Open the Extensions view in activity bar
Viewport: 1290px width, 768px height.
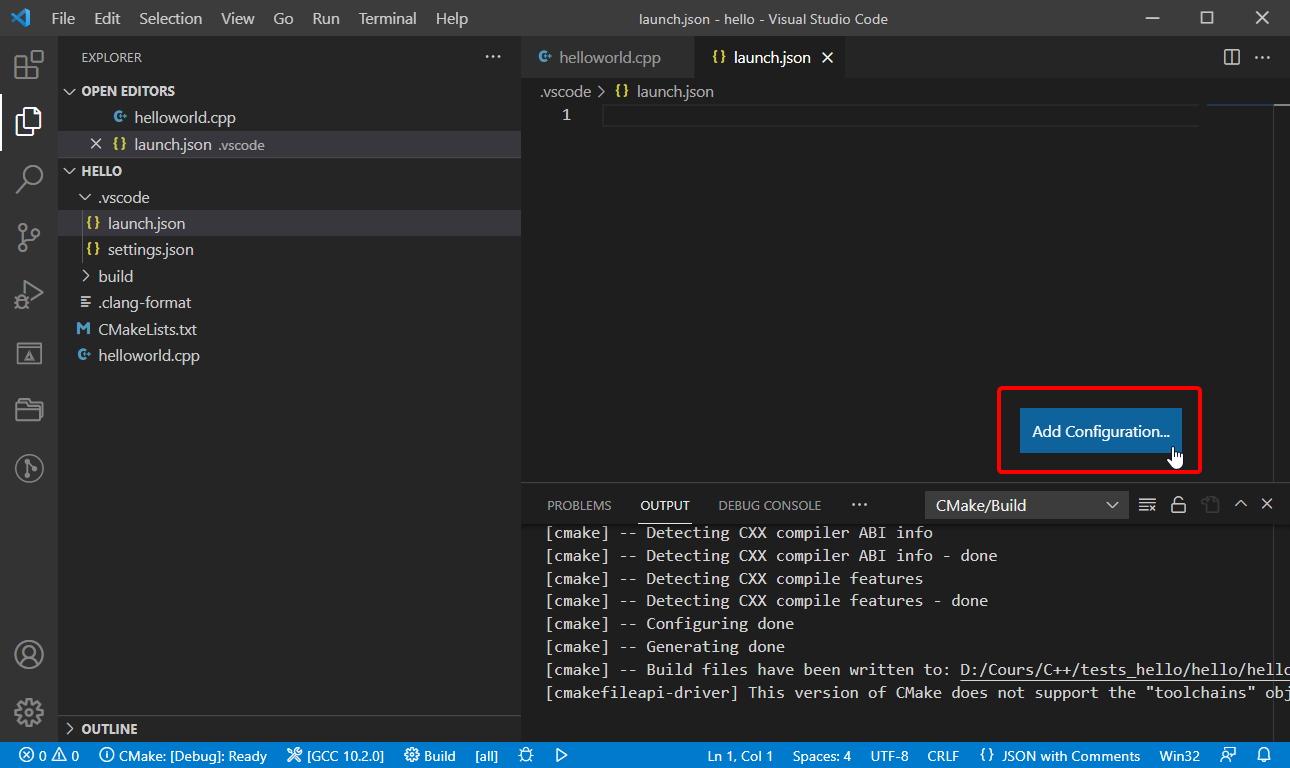[28, 66]
